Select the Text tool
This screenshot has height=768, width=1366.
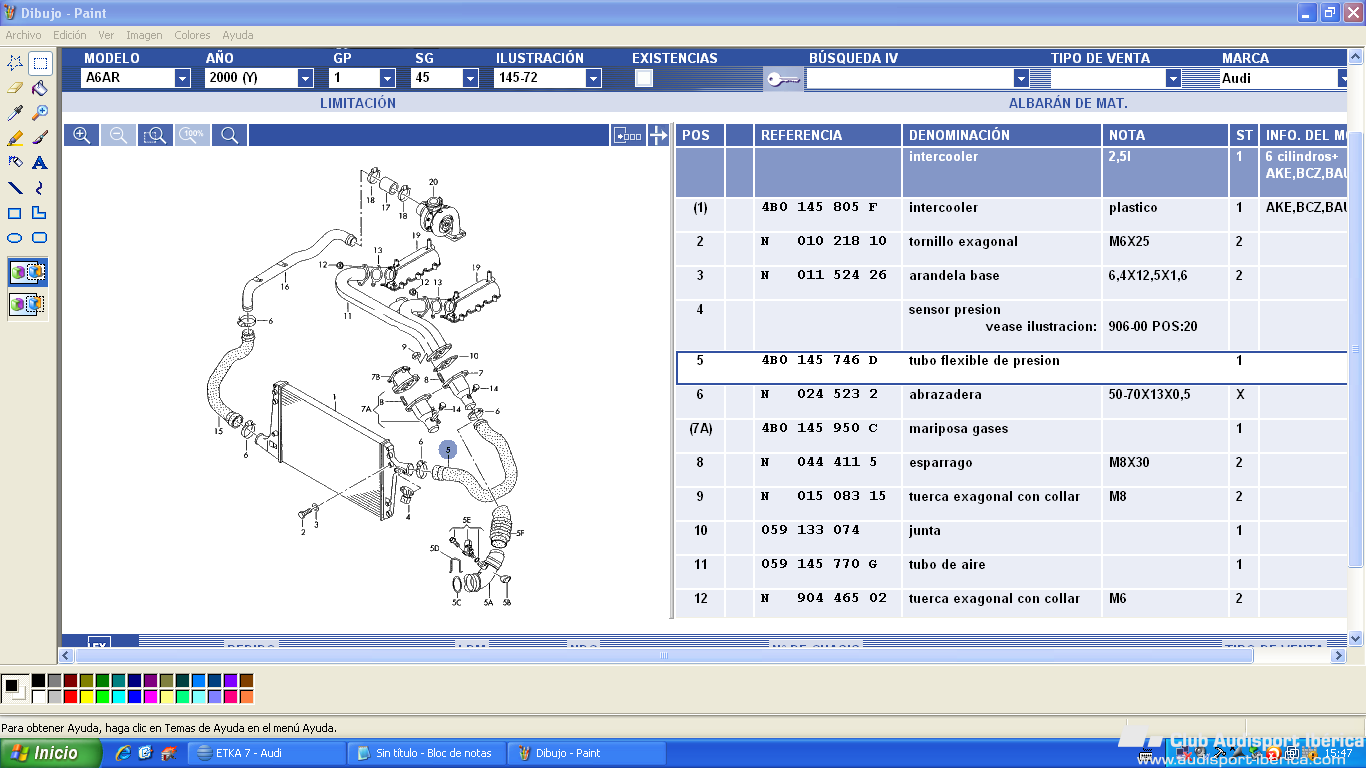point(40,162)
